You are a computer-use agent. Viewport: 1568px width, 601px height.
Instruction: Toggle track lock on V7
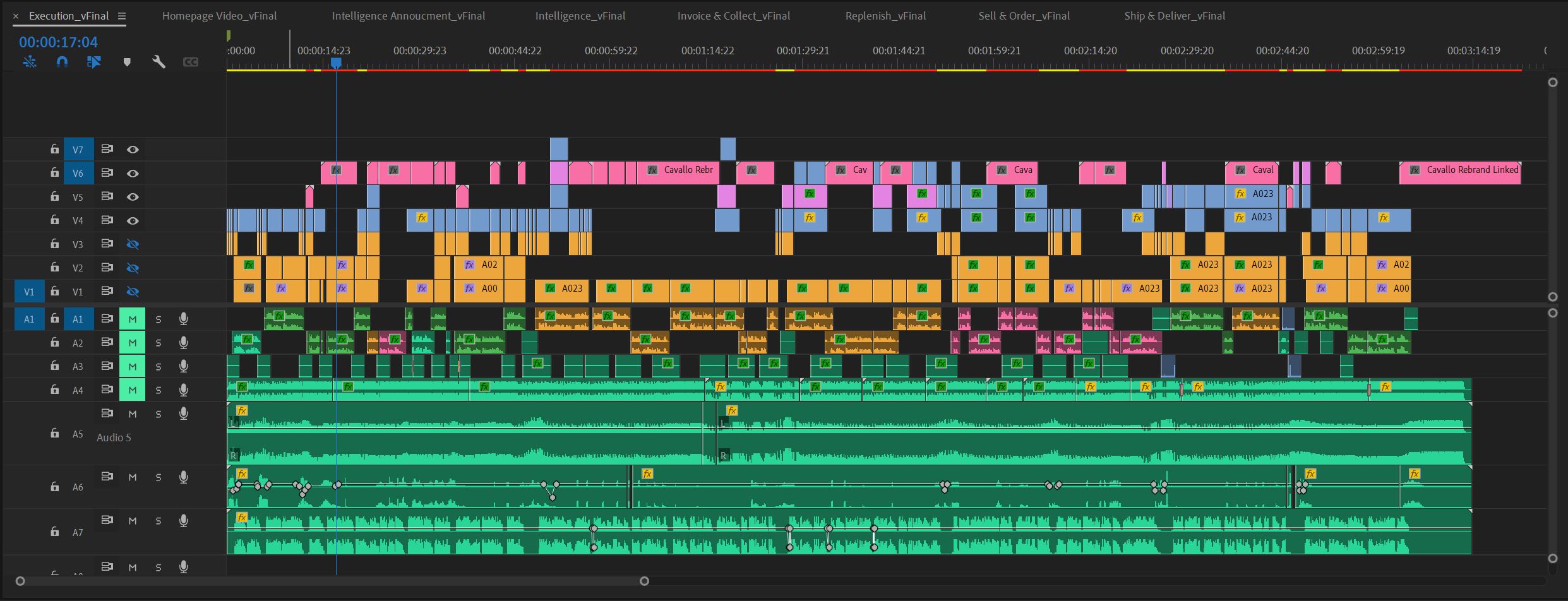click(x=55, y=150)
